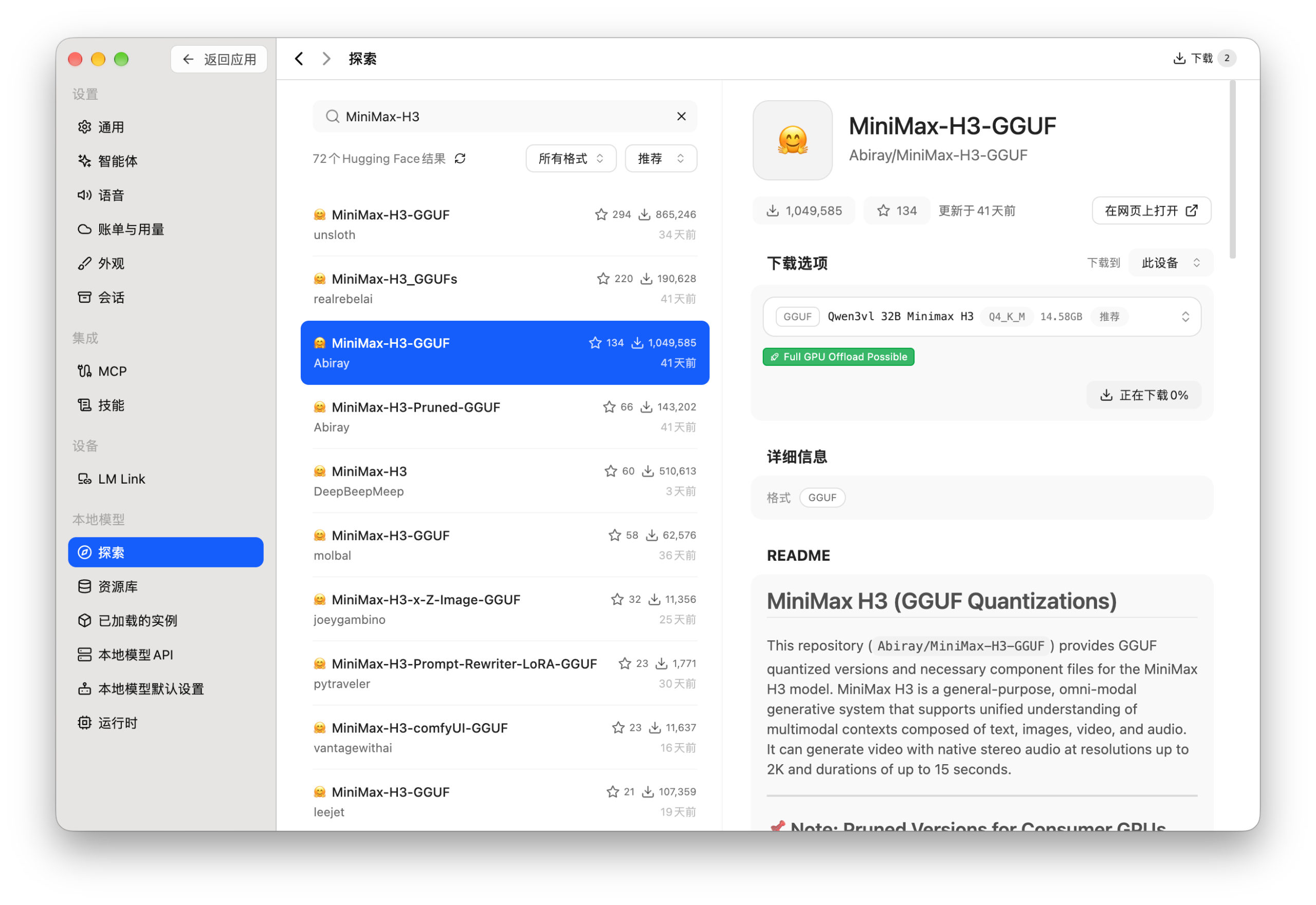Screen dimensions: 1316x905
Task: Click the GGUF format tag under 详细信息
Action: [x=822, y=497]
